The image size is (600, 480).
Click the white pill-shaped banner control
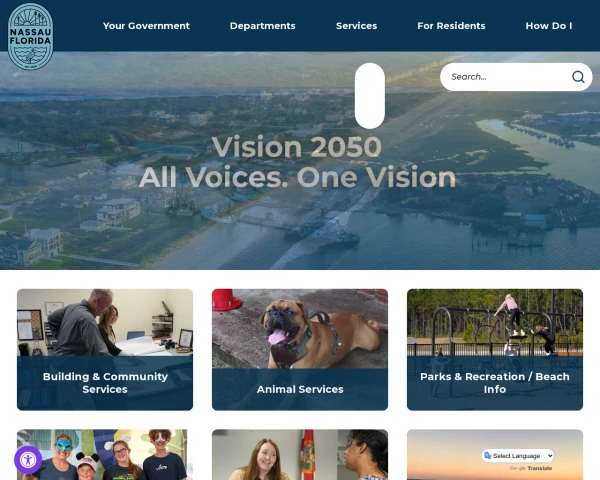370,96
